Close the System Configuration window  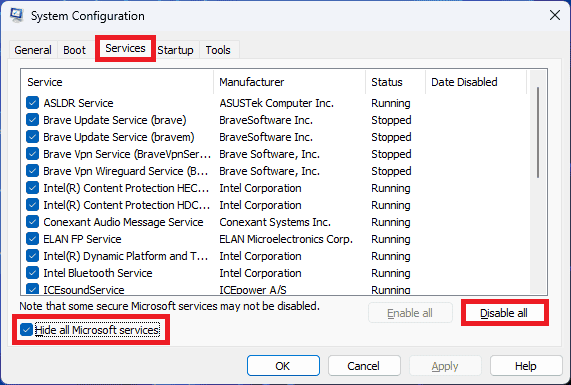(x=555, y=15)
